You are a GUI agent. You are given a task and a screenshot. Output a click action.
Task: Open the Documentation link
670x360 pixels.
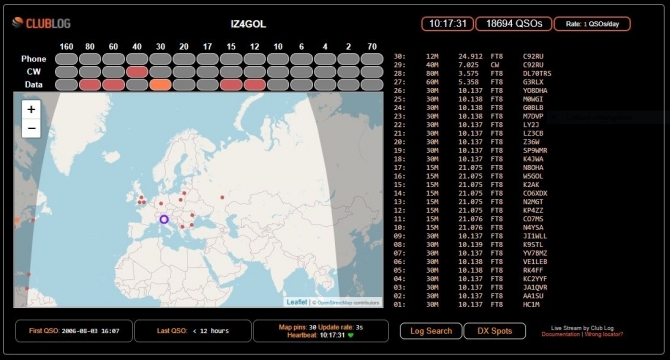coord(561,334)
